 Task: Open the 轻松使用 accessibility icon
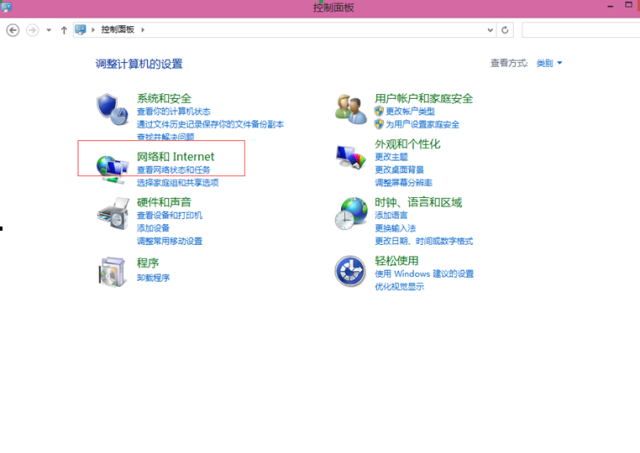(350, 271)
